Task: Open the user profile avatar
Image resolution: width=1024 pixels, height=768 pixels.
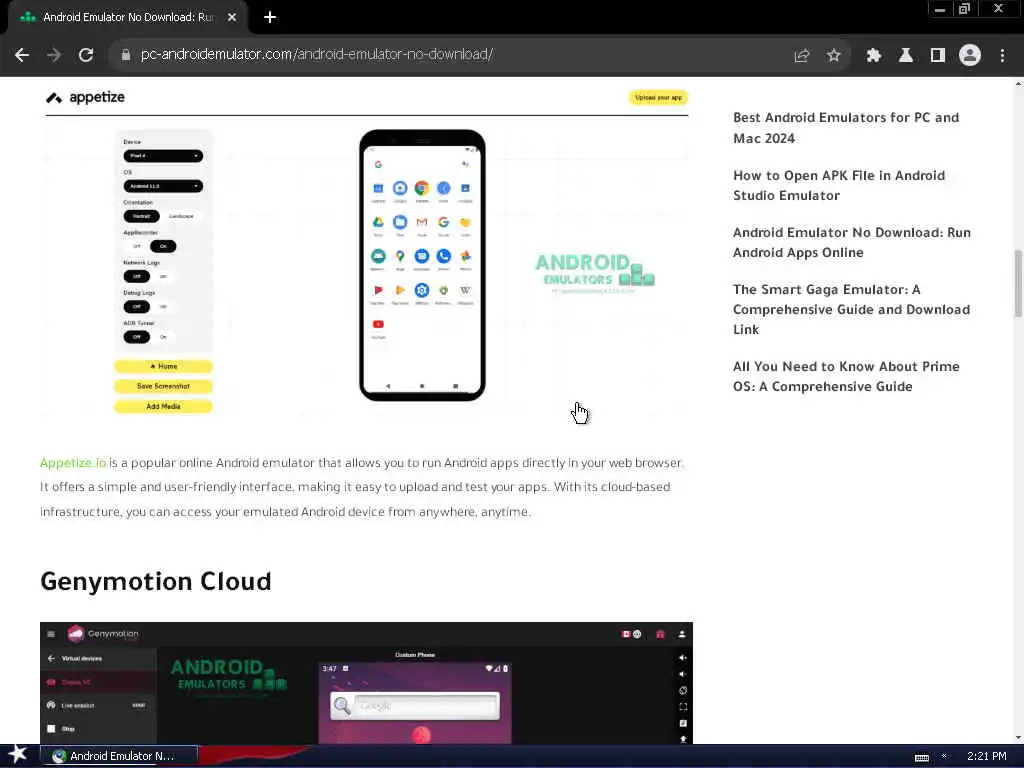Action: [970, 56]
